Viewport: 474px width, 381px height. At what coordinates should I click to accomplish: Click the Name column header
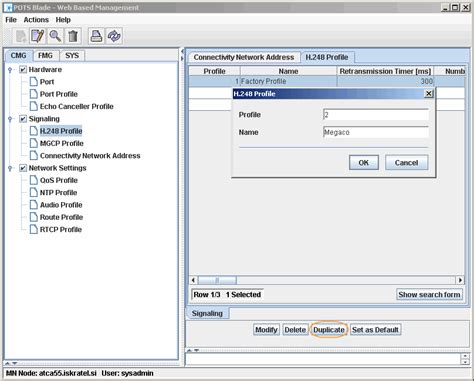(x=288, y=71)
